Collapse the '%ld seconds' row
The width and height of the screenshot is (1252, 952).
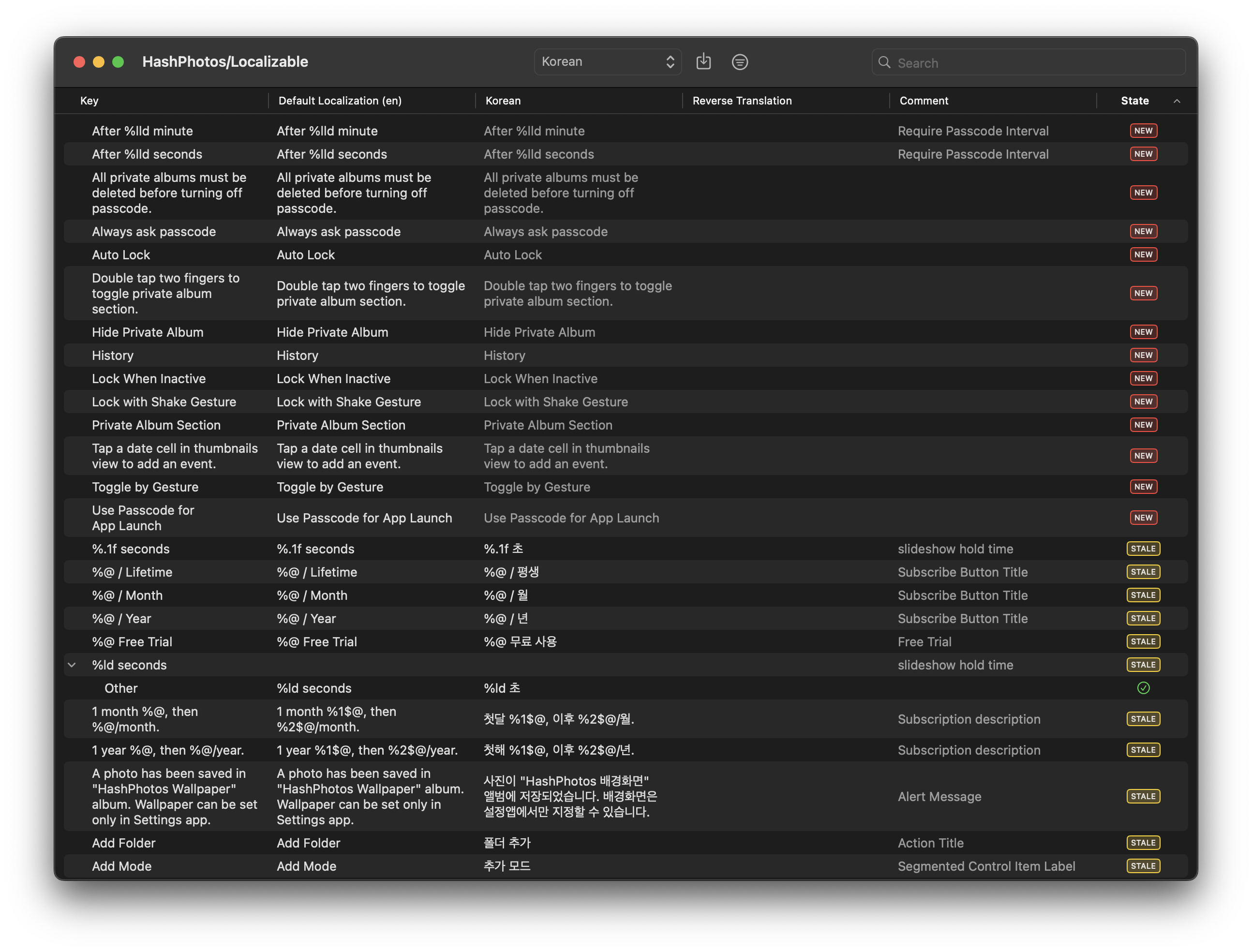pos(72,665)
